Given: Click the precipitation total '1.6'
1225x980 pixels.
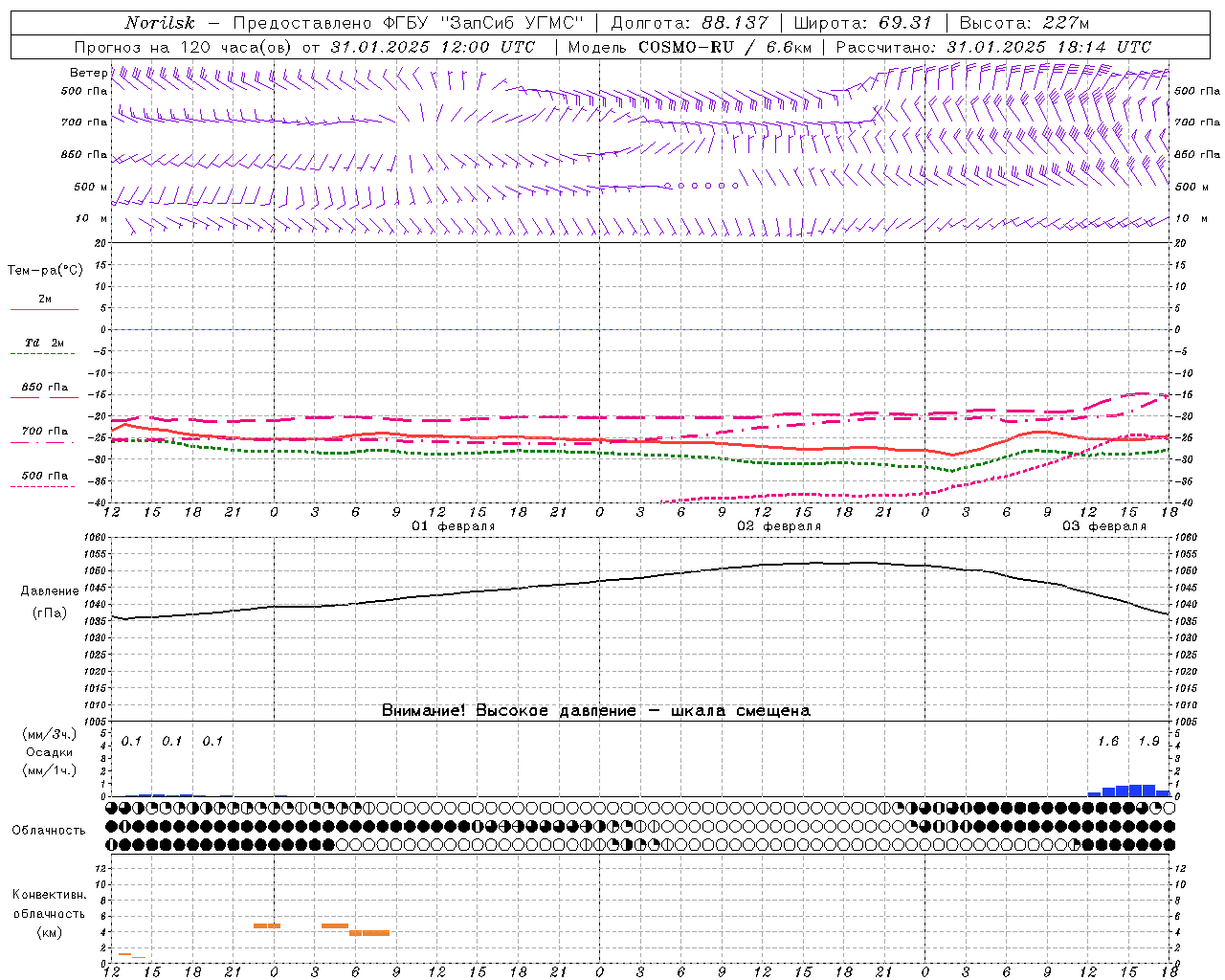Looking at the screenshot, I should click(x=1108, y=741).
